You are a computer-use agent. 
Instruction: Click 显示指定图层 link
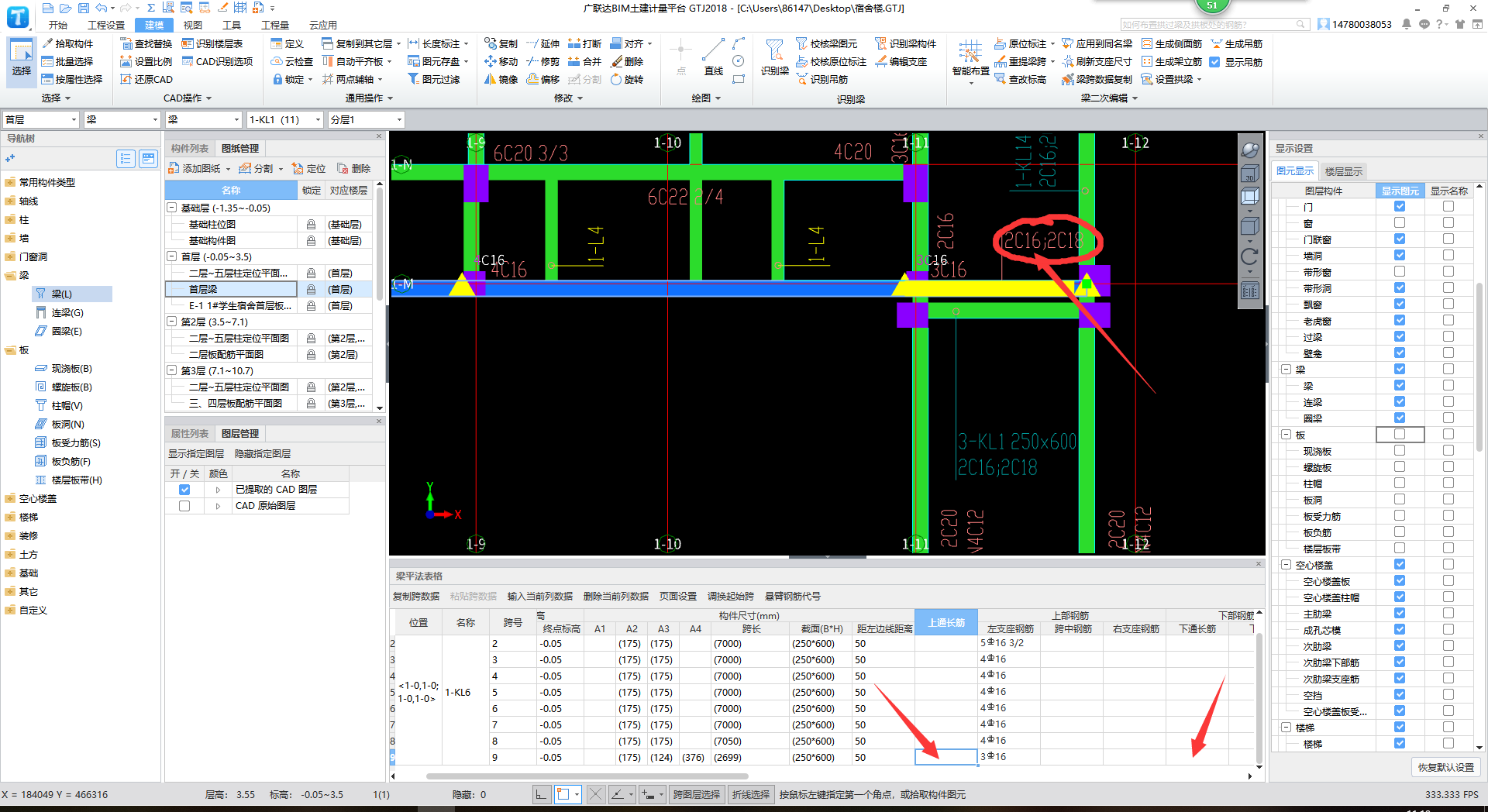(x=196, y=453)
